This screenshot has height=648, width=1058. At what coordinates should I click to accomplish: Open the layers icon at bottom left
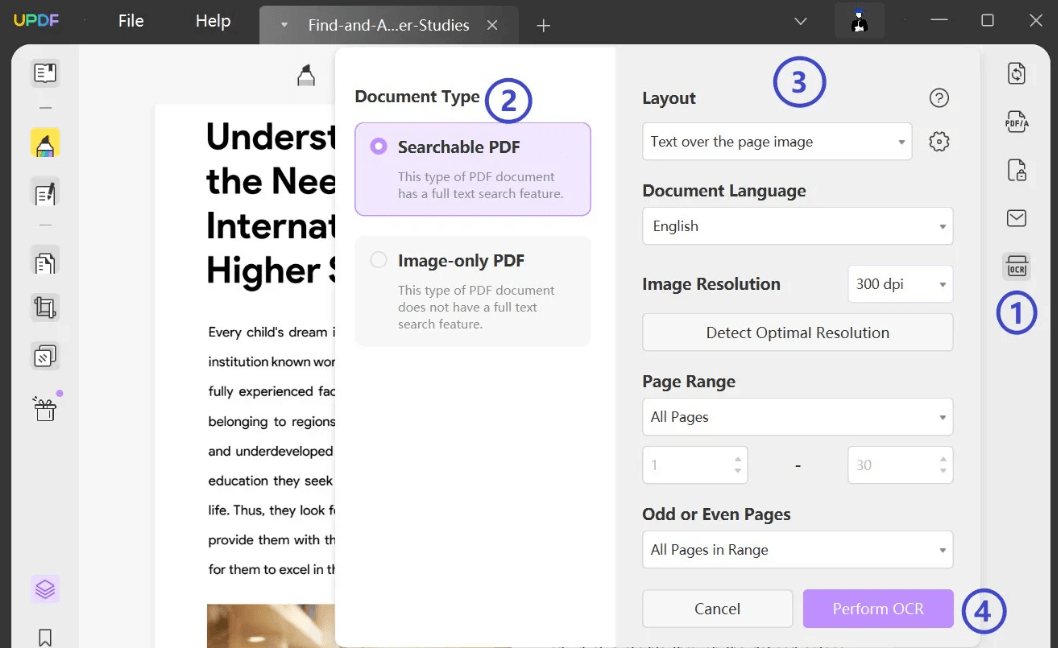click(45, 589)
